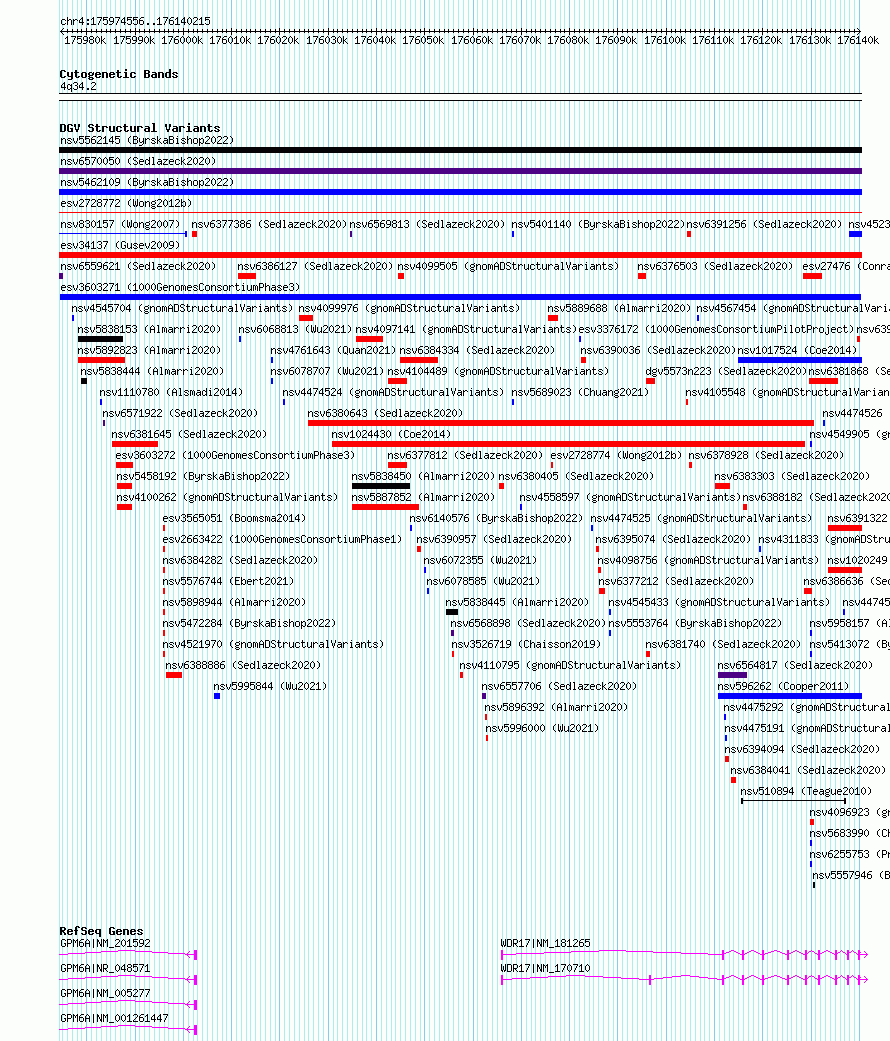Viewport: 890px width, 1041px height.
Task: Select nsv6388886 (Sedlazeck2020) label
Action: 243,665
